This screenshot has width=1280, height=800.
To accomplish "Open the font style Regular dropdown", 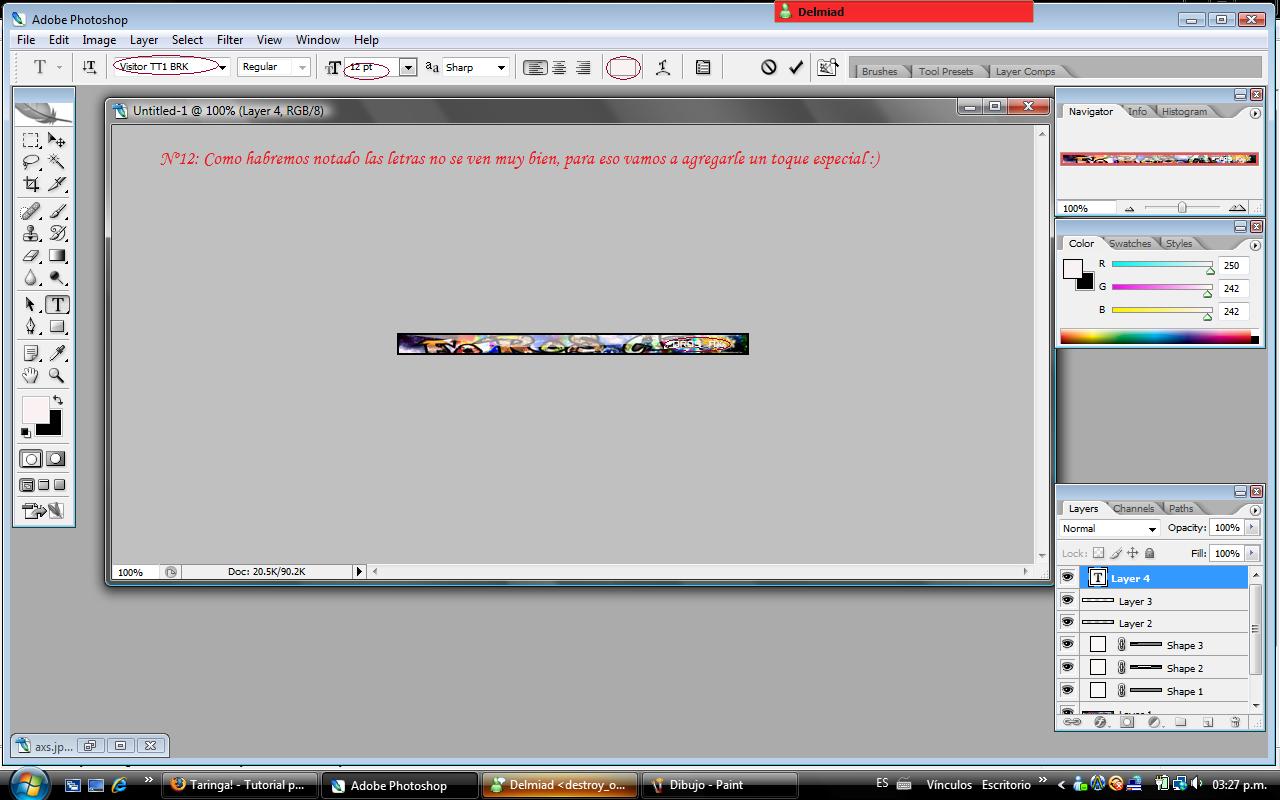I will [301, 67].
